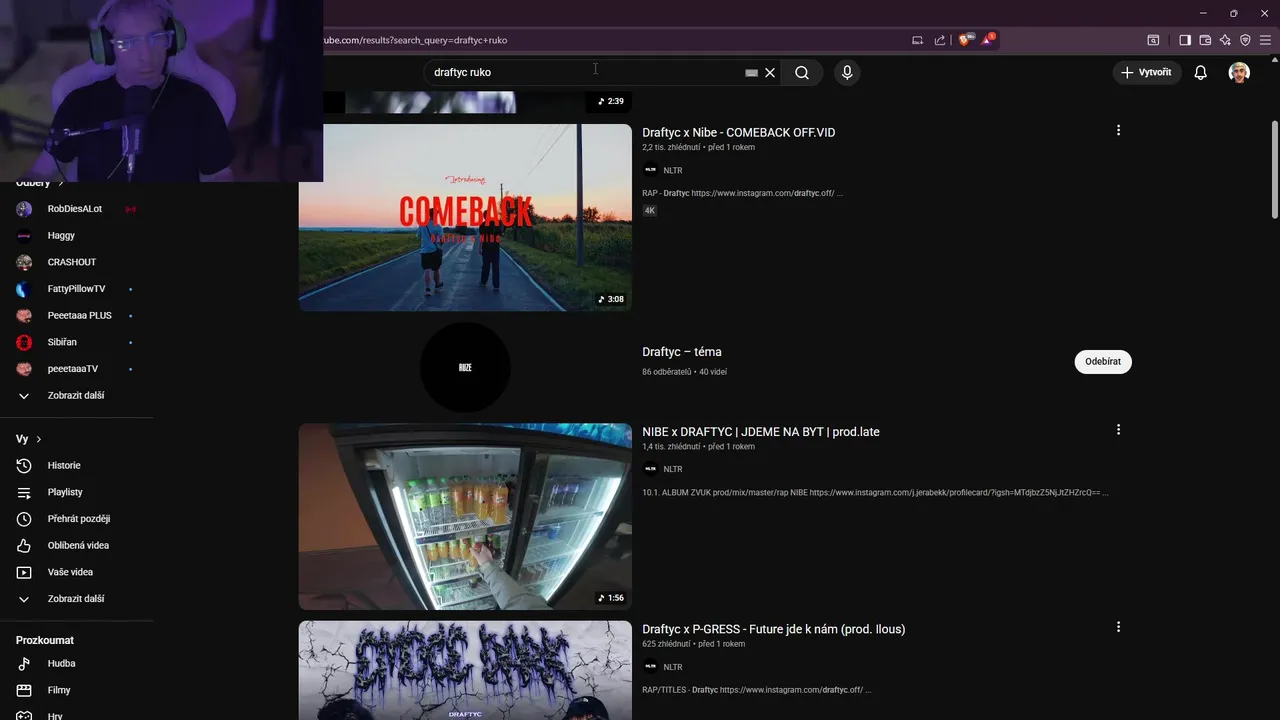Open the notifications bell
This screenshot has height=720, width=1280.
pyautogui.click(x=1201, y=72)
